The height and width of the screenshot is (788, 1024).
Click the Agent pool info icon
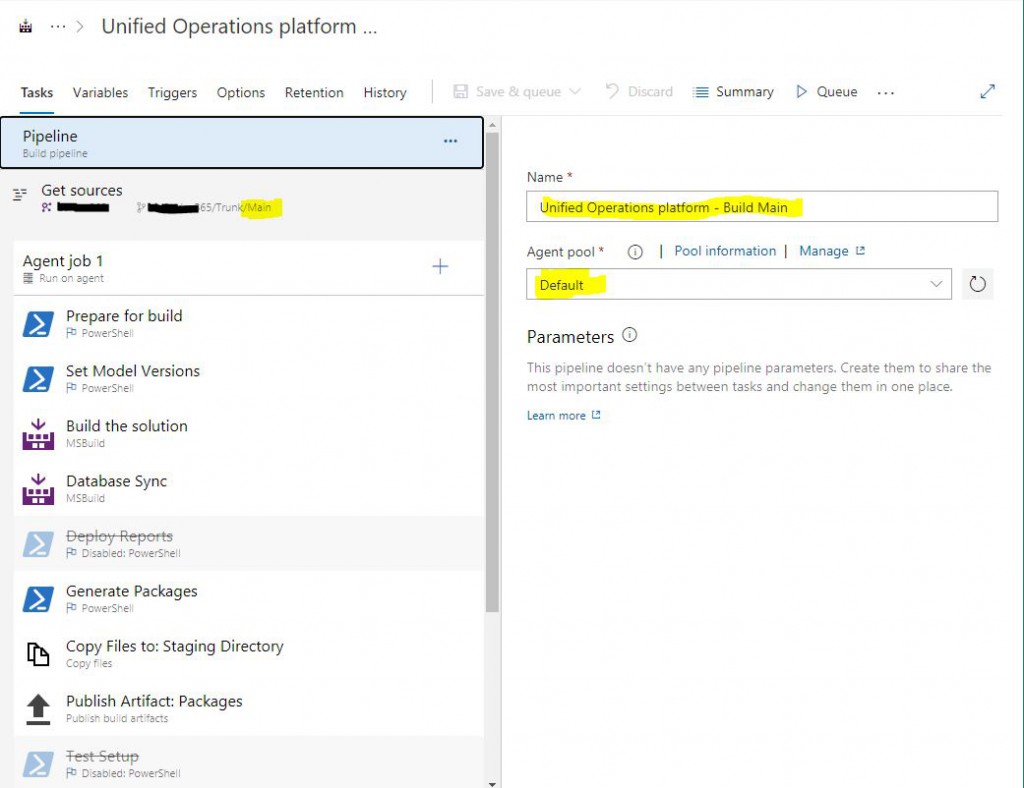(634, 252)
